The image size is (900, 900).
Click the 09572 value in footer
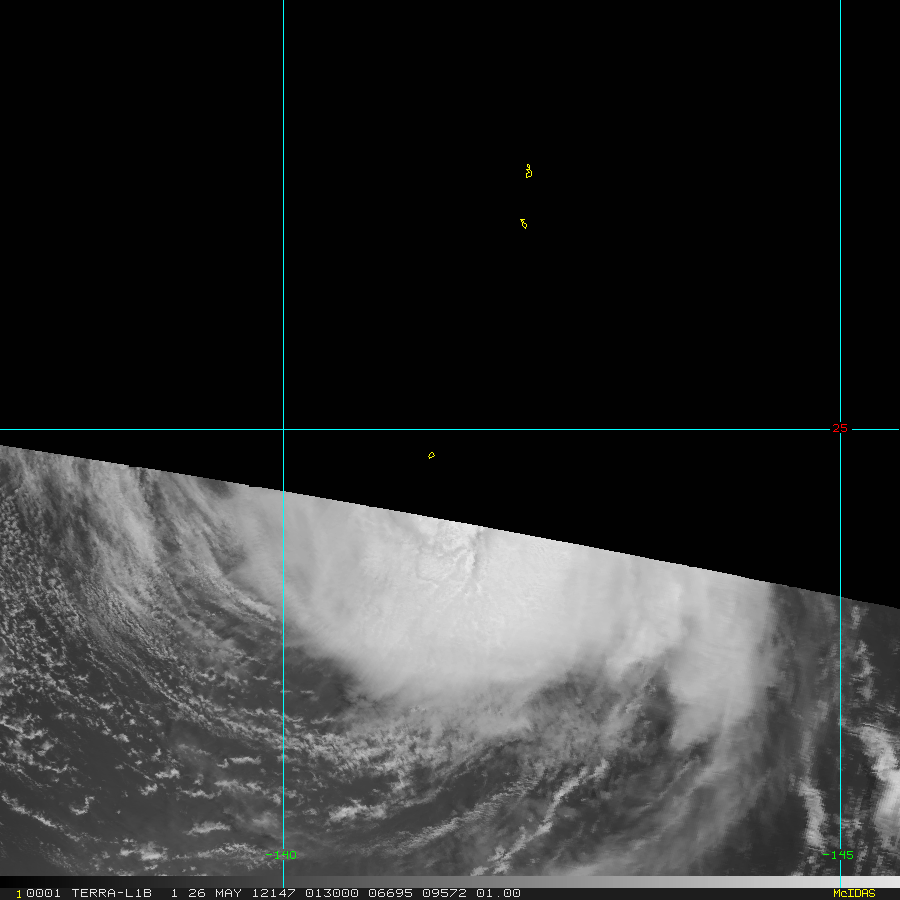(444, 893)
